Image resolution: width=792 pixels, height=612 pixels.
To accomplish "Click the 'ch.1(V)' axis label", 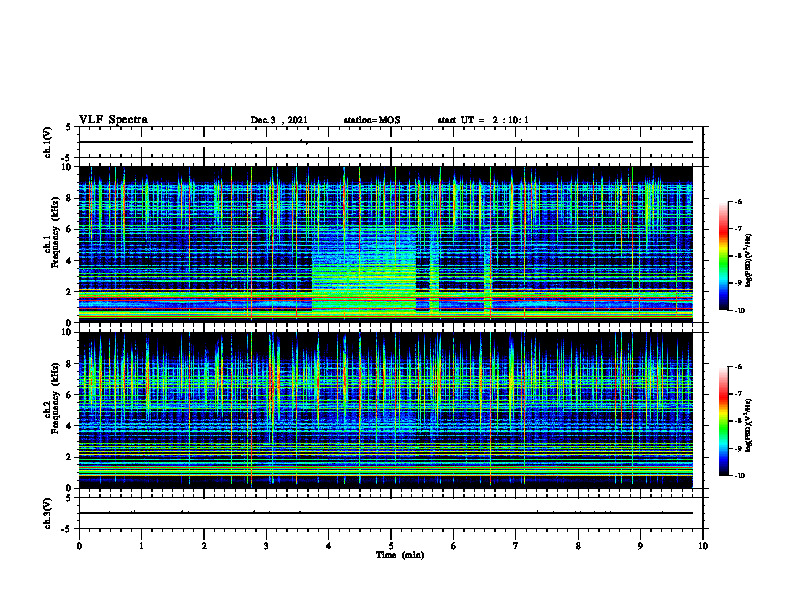I will pyautogui.click(x=48, y=142).
